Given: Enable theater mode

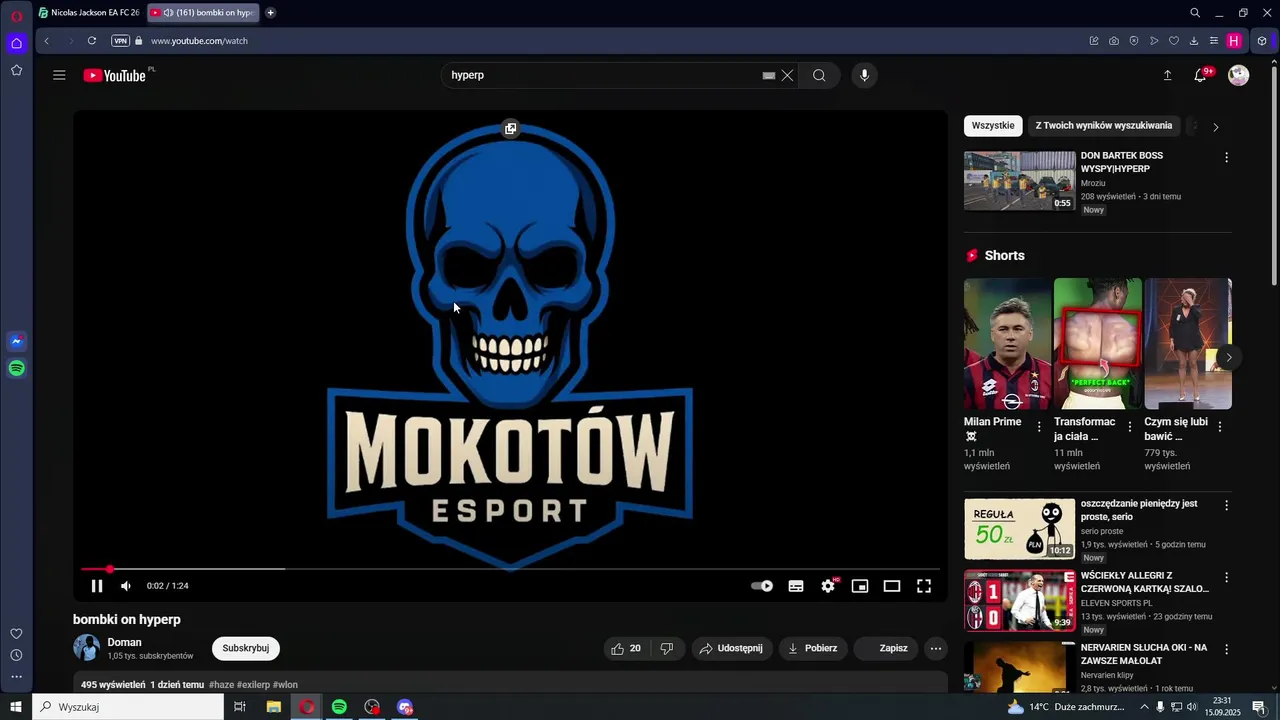Looking at the screenshot, I should tap(892, 586).
